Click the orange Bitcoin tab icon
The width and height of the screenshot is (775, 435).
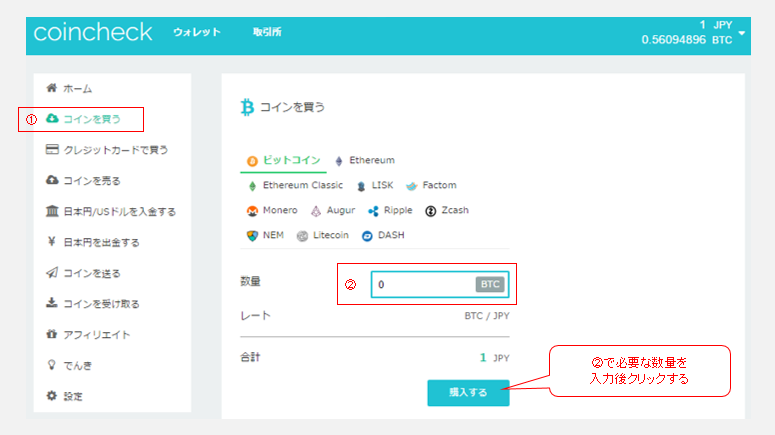(x=252, y=161)
